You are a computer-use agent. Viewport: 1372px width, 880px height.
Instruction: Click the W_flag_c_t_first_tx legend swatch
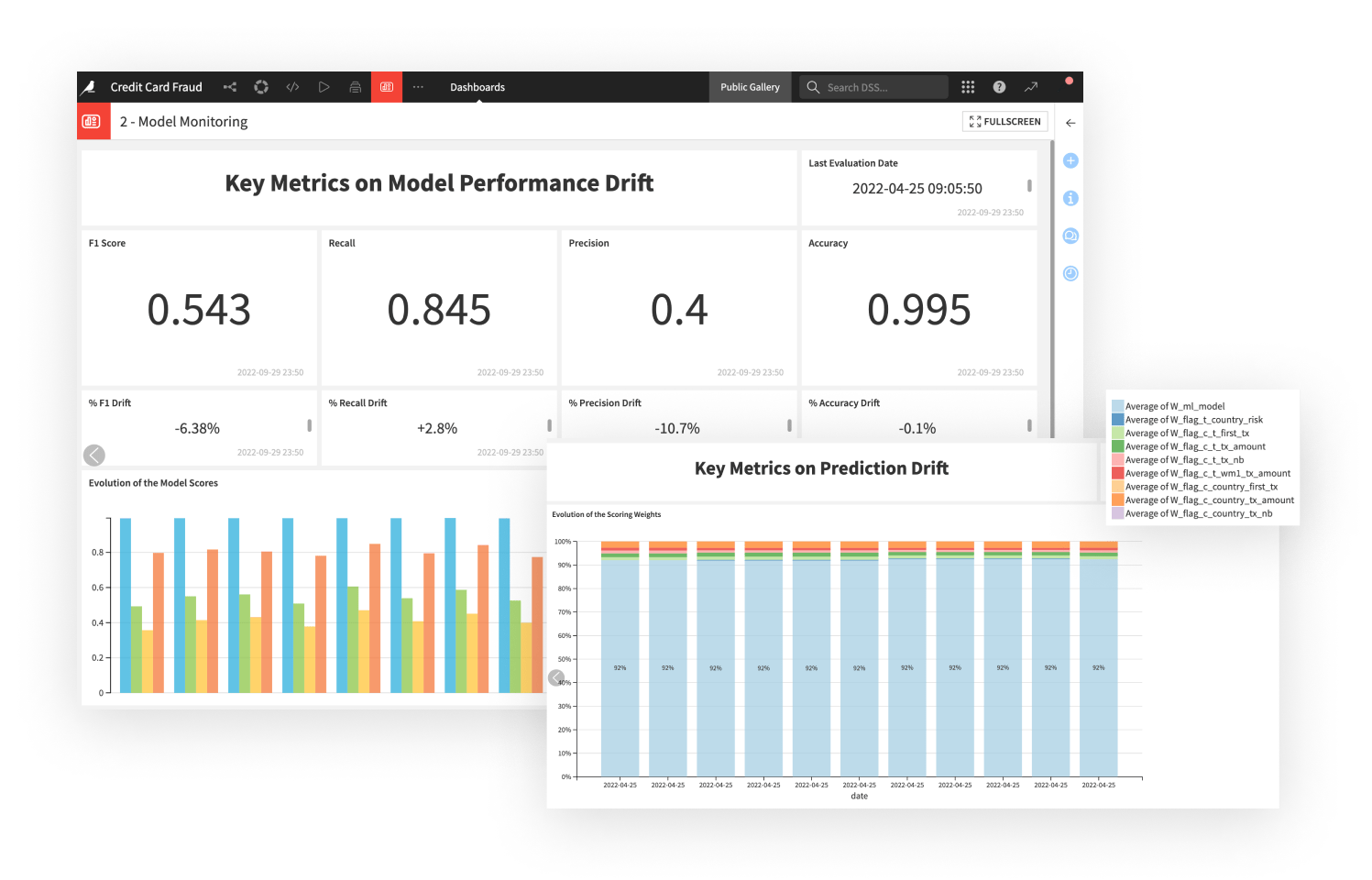tap(1117, 433)
